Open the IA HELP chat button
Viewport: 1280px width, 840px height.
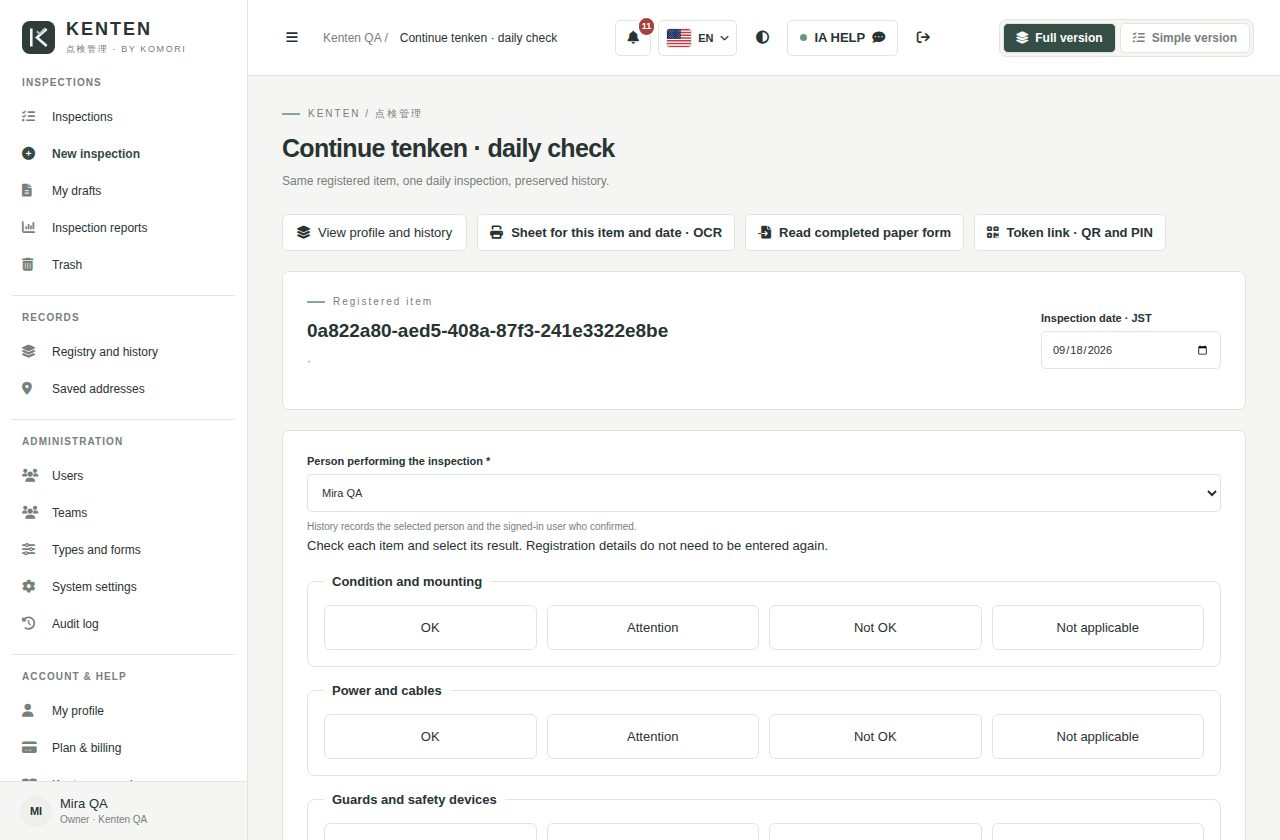point(842,38)
